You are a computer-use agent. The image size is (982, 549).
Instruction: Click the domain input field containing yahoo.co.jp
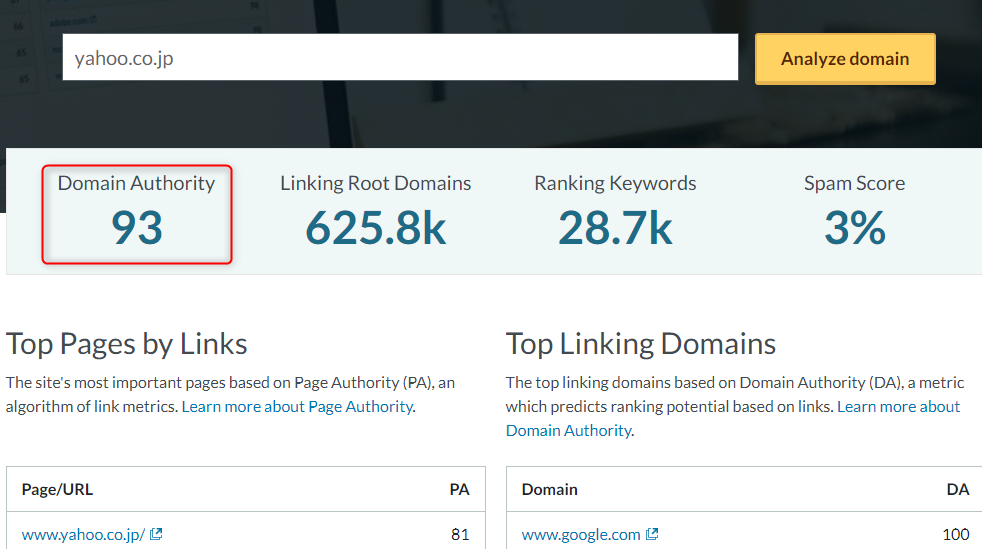[x=400, y=57]
